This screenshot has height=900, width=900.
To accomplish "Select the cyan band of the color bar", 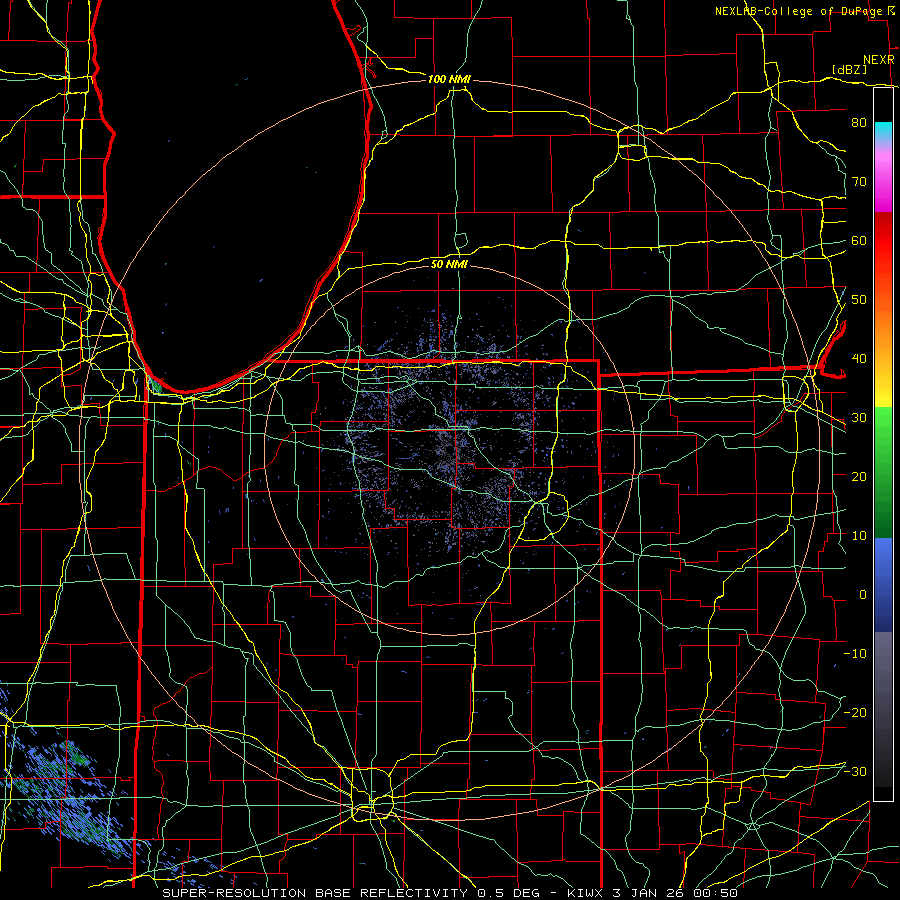I will tap(883, 133).
